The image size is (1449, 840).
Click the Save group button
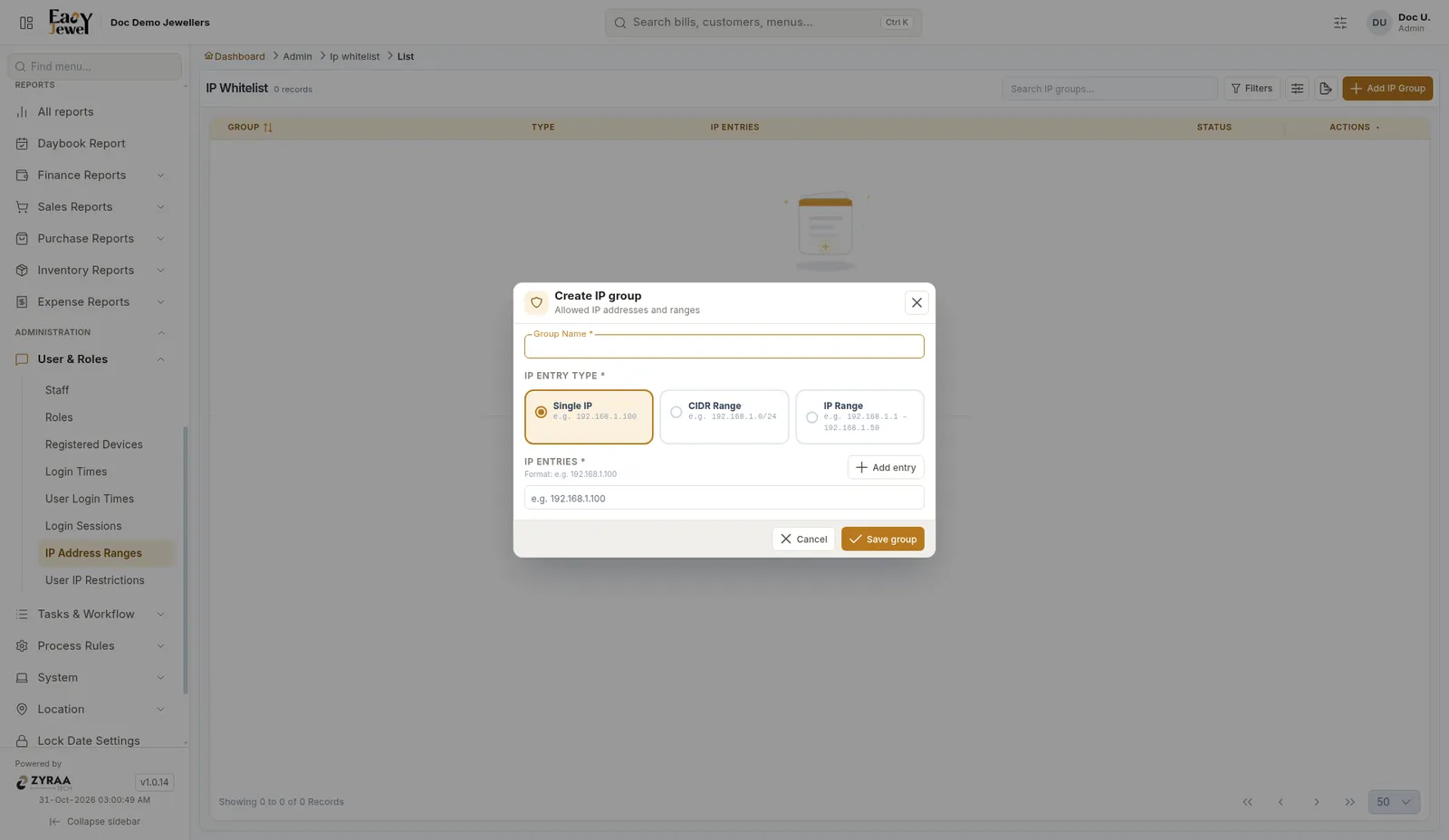882,539
